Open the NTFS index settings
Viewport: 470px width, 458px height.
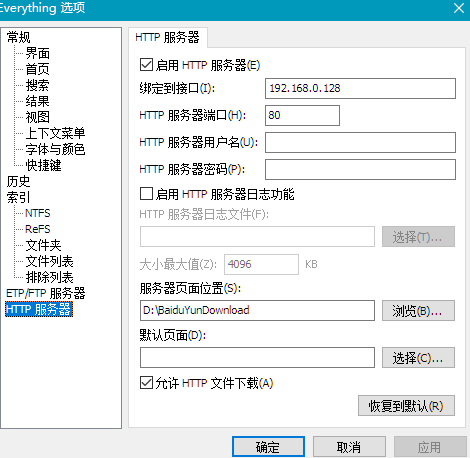click(x=38, y=213)
